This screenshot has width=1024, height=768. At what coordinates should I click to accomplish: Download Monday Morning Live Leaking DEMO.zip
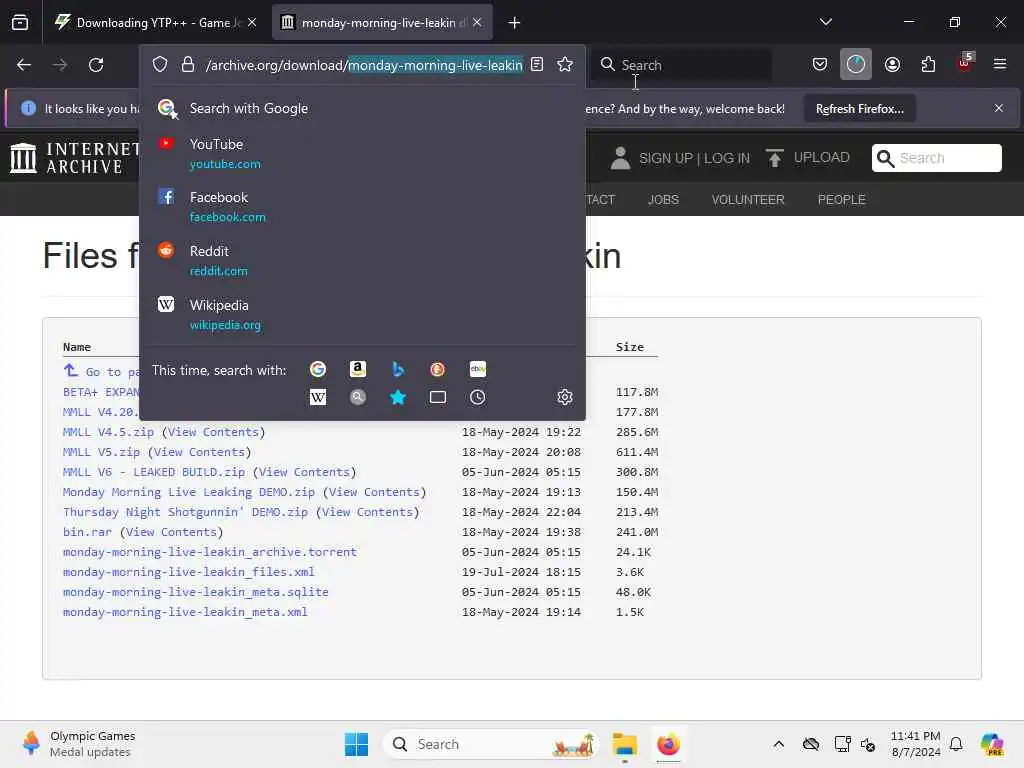189,492
